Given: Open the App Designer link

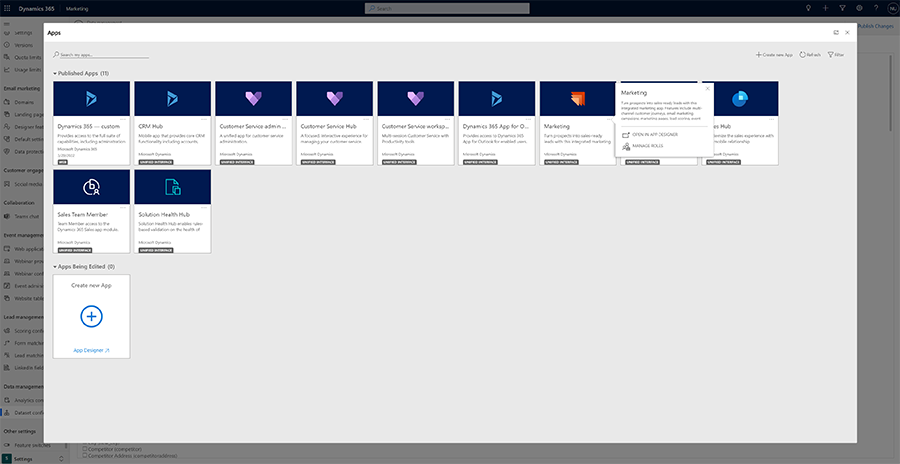Looking at the screenshot, I should 91,350.
